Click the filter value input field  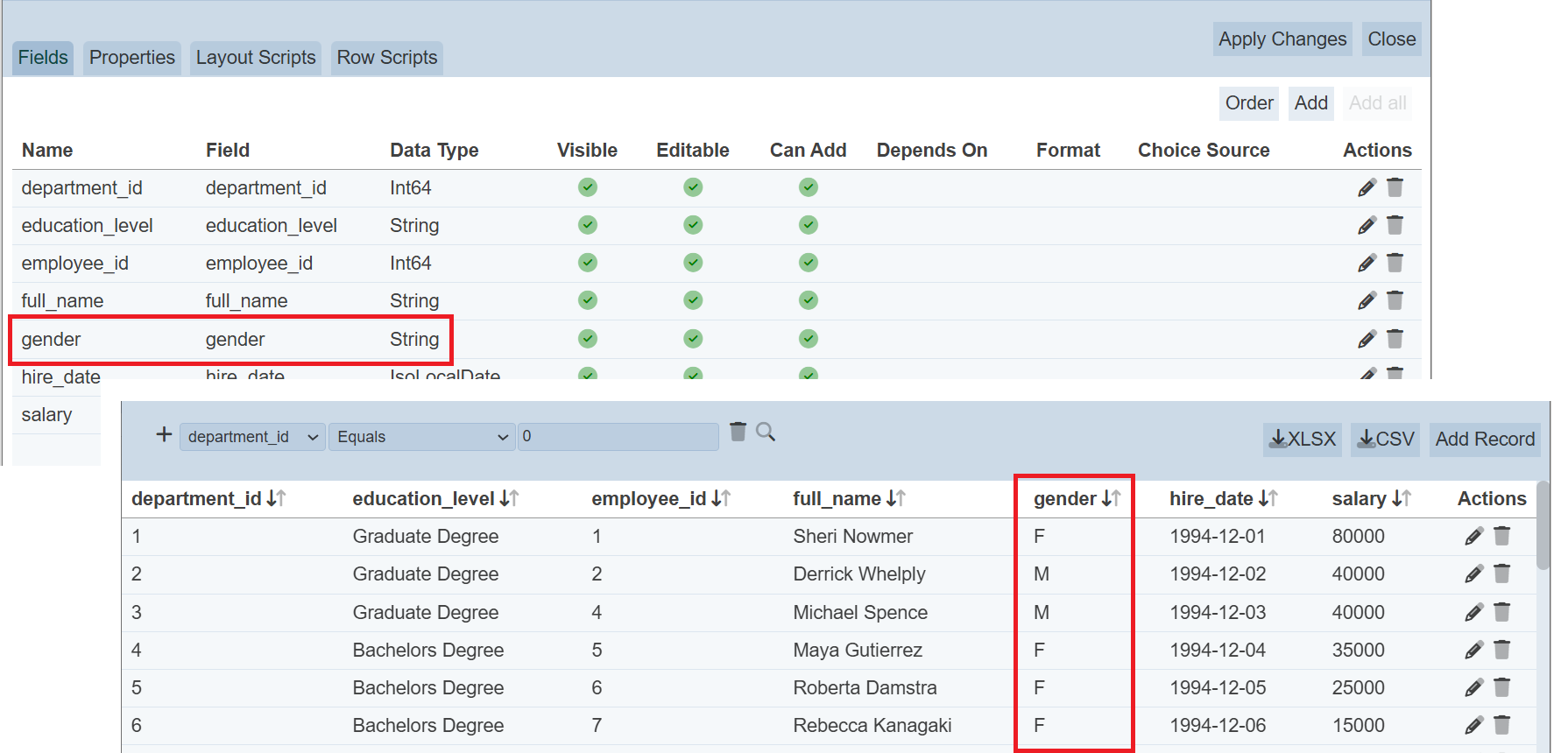(618, 437)
